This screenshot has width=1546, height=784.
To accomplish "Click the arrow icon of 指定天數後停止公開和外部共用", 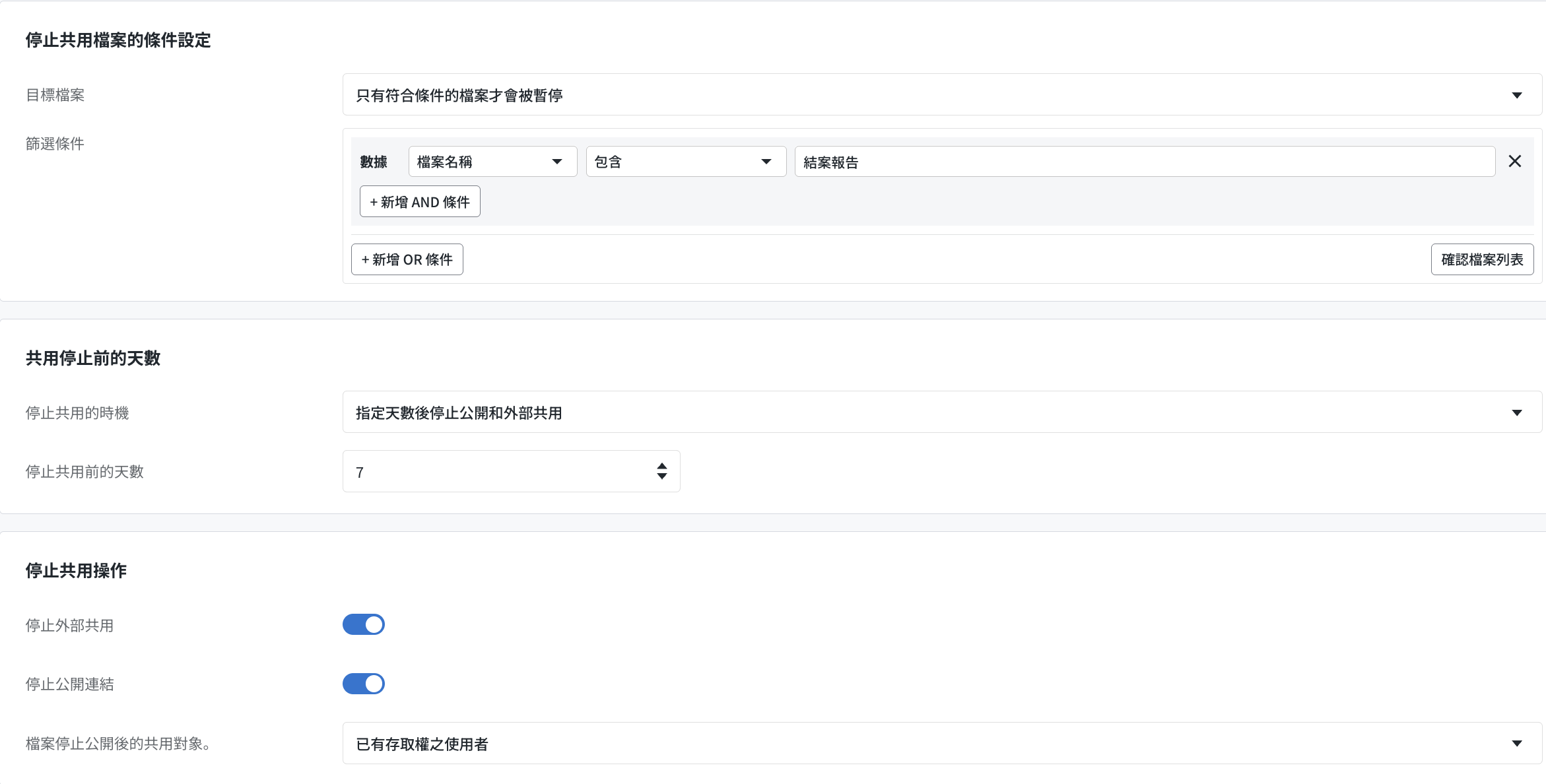I will (1516, 412).
